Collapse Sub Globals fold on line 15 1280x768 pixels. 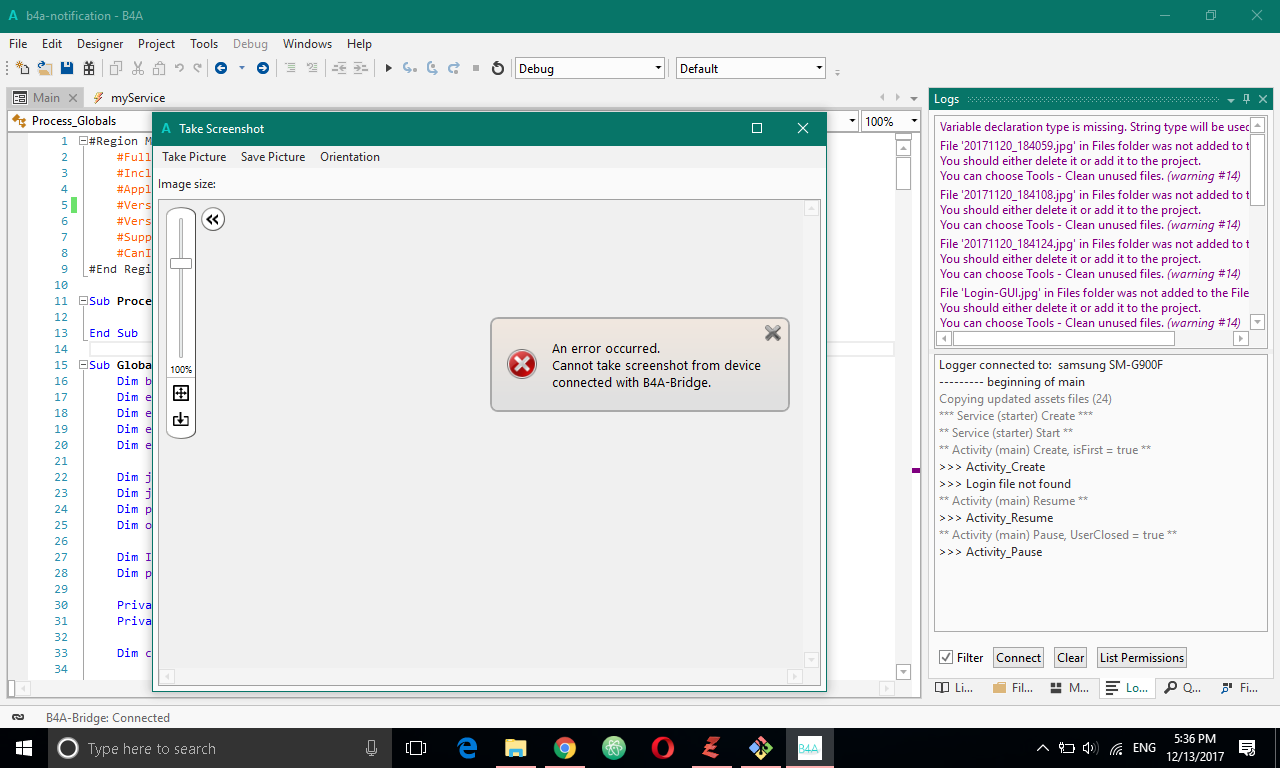83,365
